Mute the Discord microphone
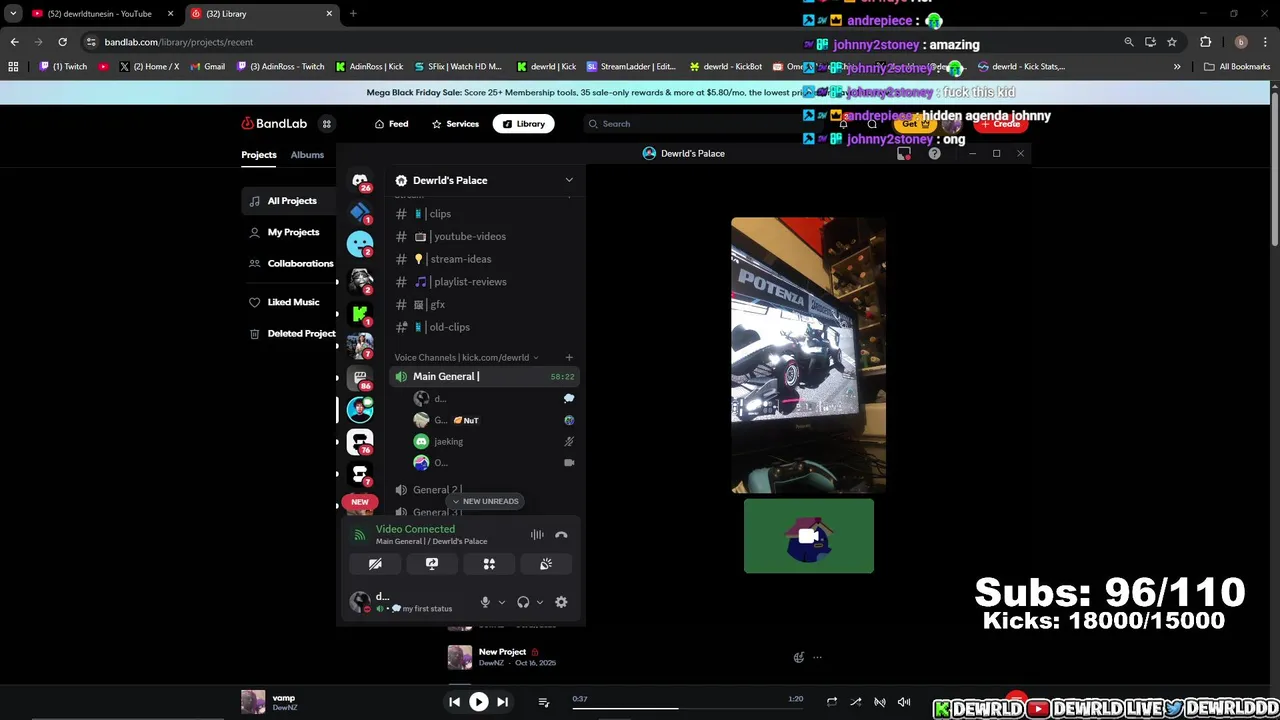 pos(485,602)
